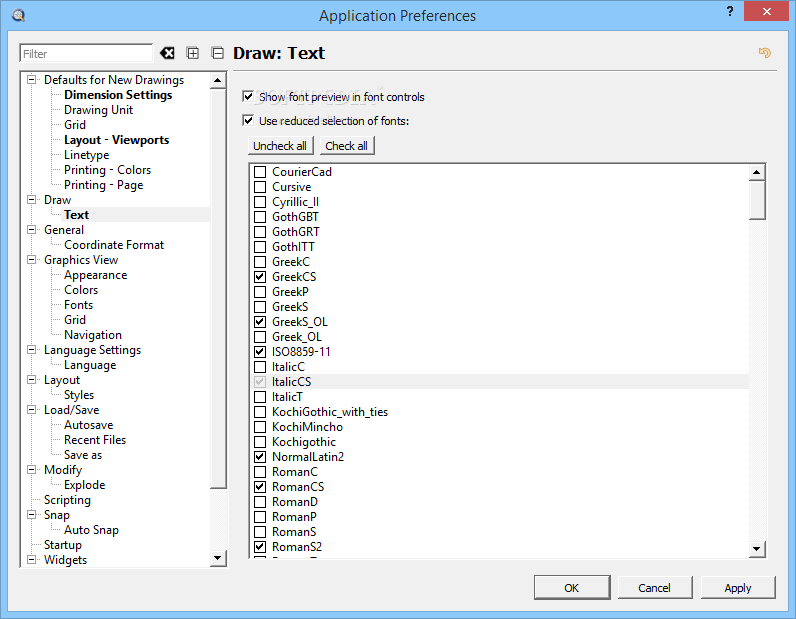Screen dimensions: 796x619
Task: Uncheck the RomanS2 font checkbox
Action: 260,547
